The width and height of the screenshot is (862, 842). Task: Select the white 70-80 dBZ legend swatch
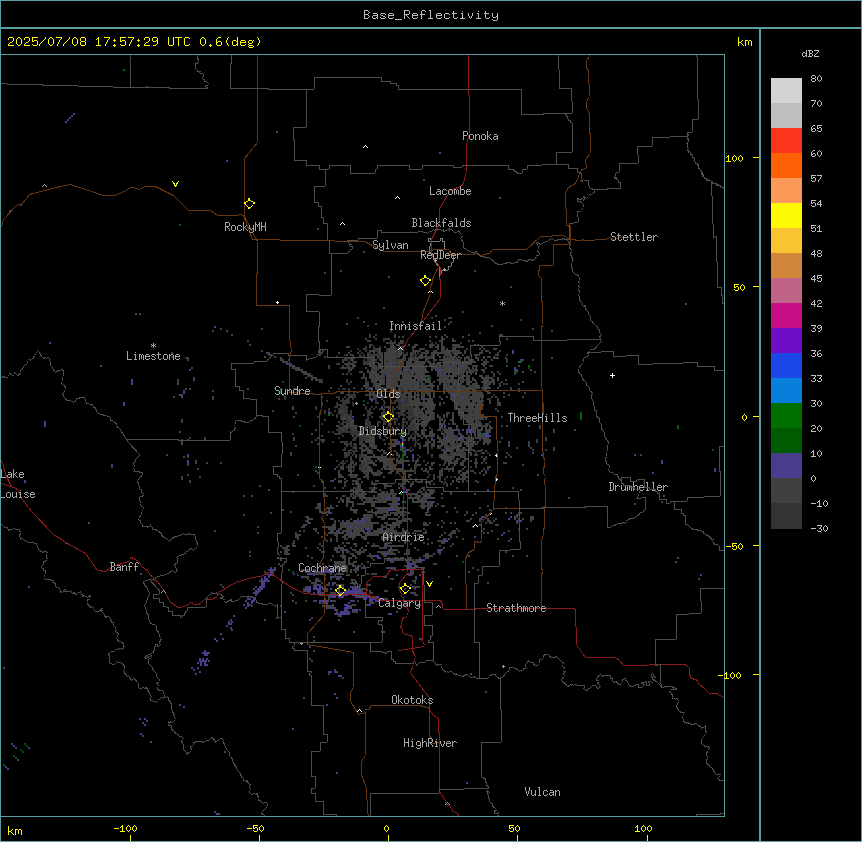click(786, 91)
